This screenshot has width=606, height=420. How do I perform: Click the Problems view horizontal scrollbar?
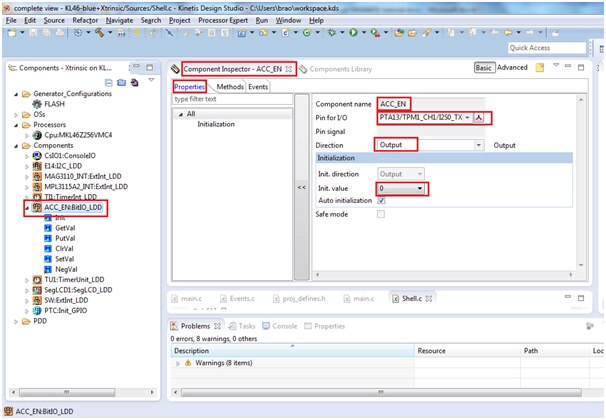click(x=381, y=392)
